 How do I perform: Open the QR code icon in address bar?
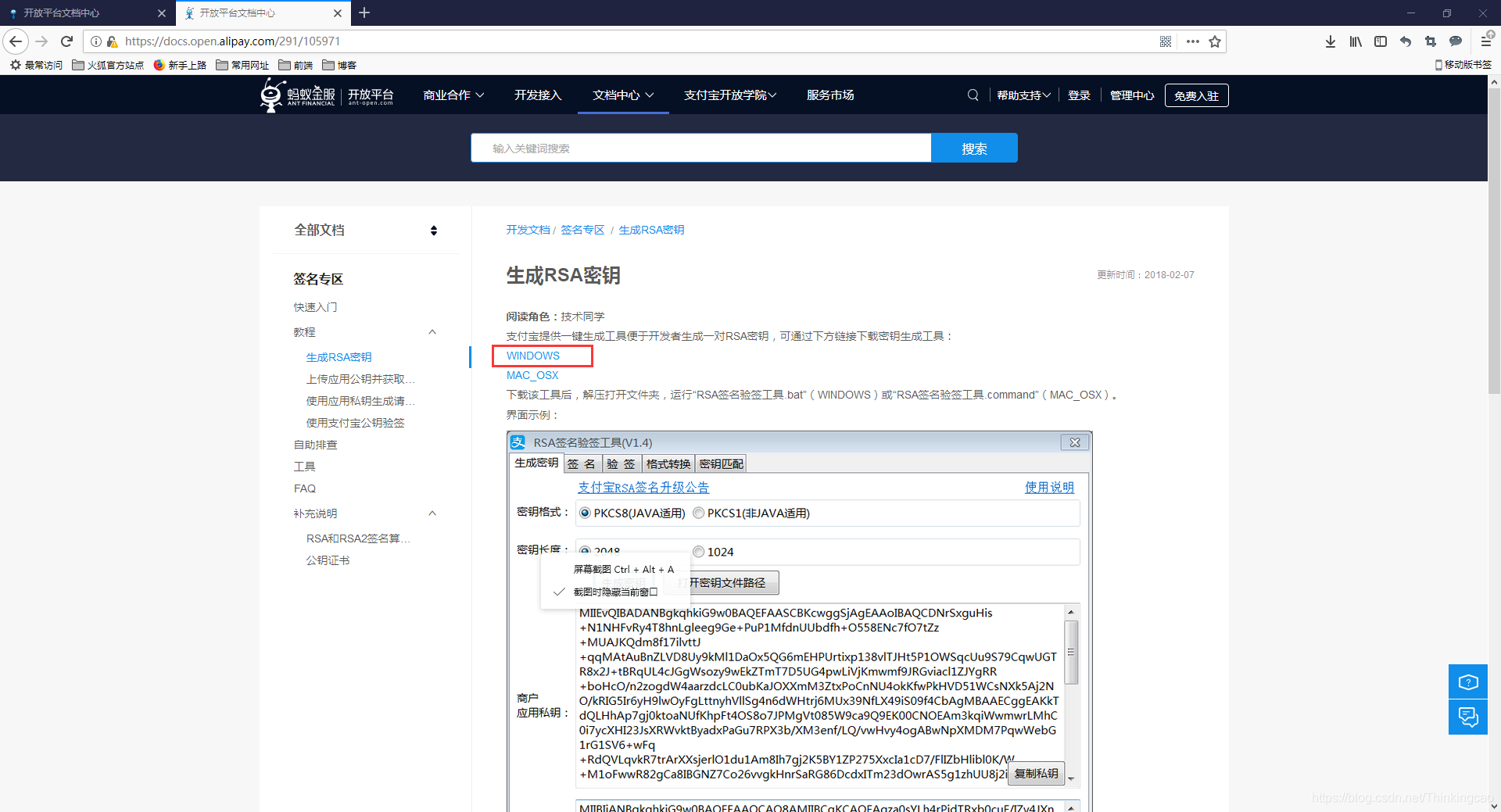coord(1166,41)
